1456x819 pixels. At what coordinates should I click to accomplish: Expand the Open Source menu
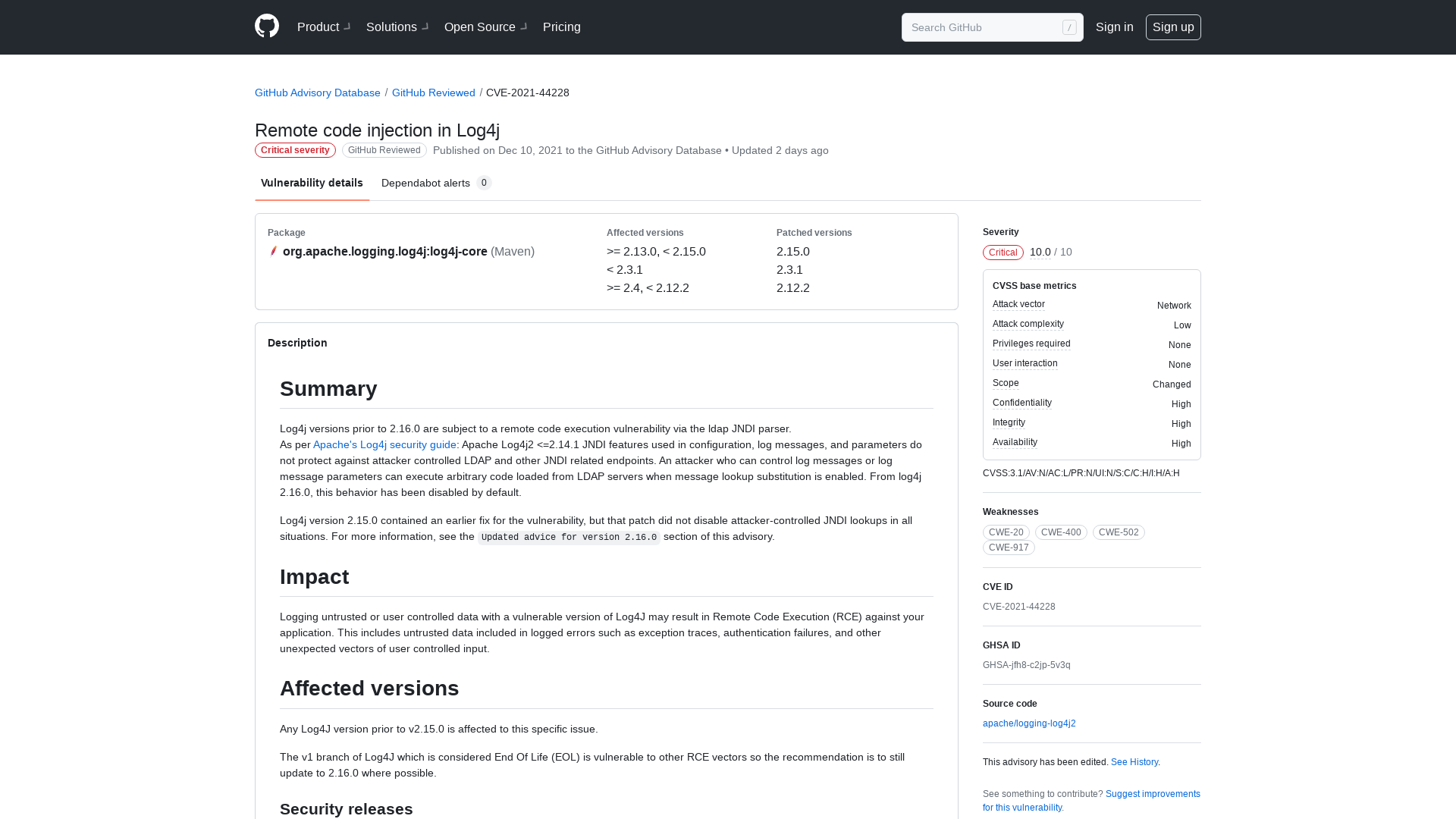(486, 27)
